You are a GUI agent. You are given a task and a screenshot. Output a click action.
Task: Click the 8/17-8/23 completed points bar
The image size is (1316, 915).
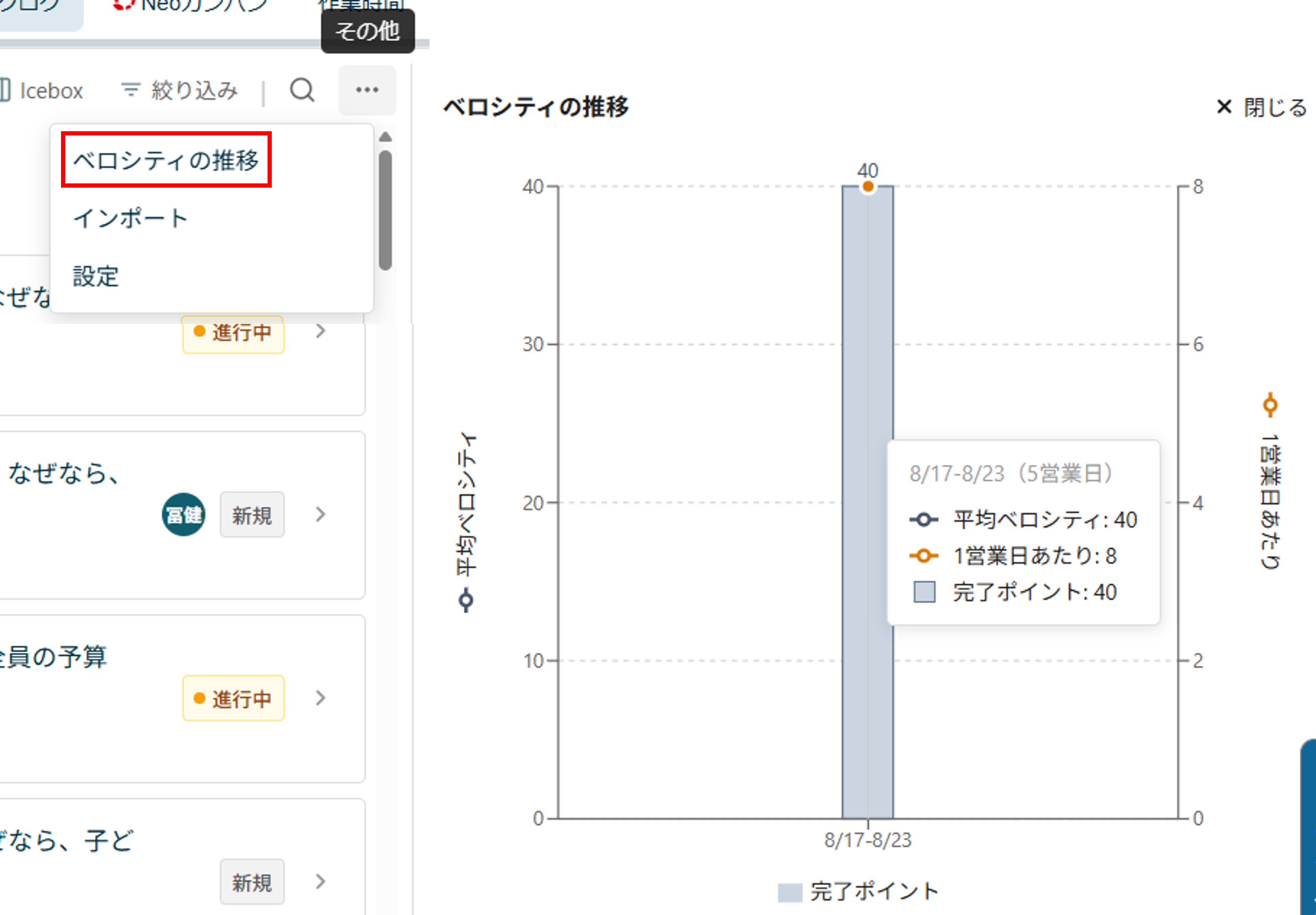[x=867, y=502]
